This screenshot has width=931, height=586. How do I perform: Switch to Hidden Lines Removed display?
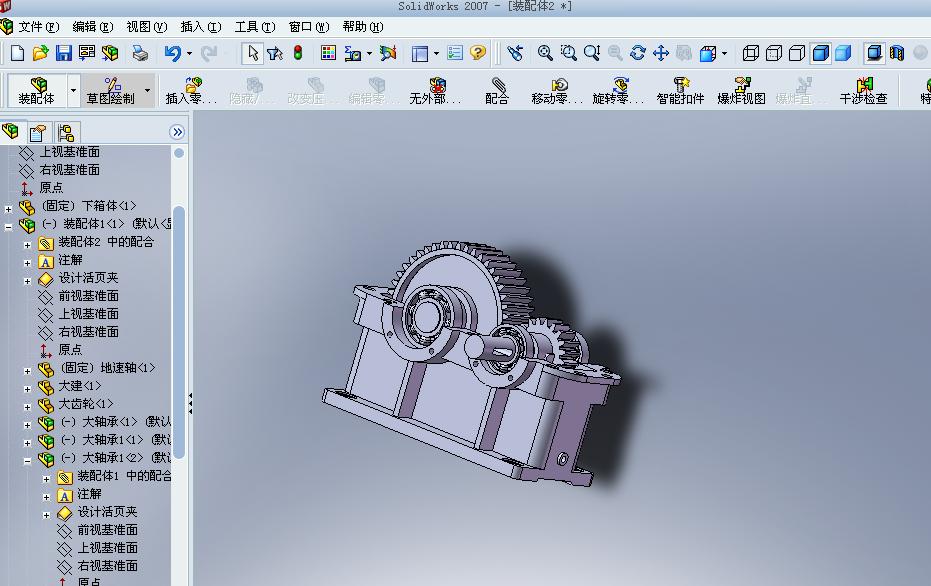coord(797,53)
